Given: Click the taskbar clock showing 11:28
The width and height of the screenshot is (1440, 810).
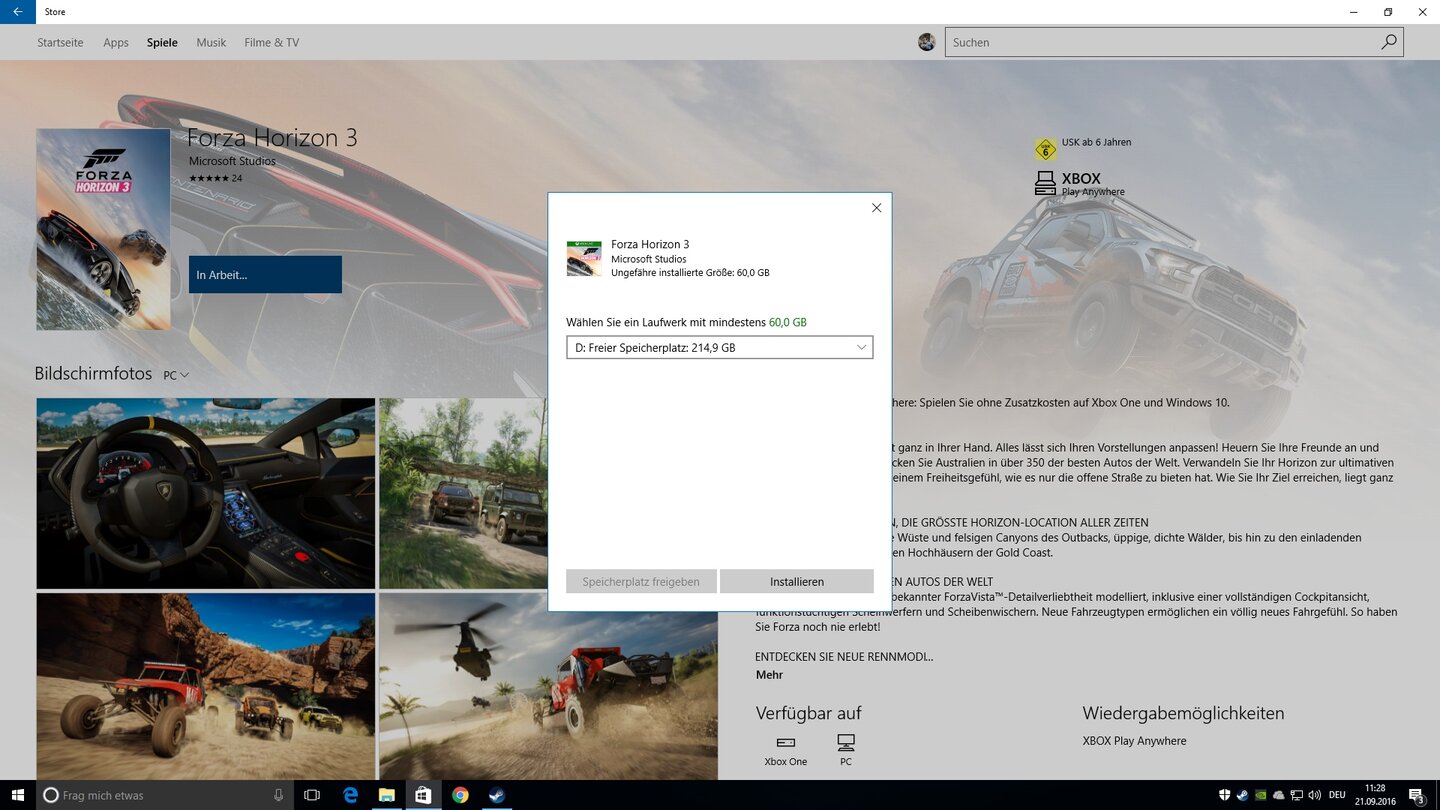Looking at the screenshot, I should [x=1375, y=795].
